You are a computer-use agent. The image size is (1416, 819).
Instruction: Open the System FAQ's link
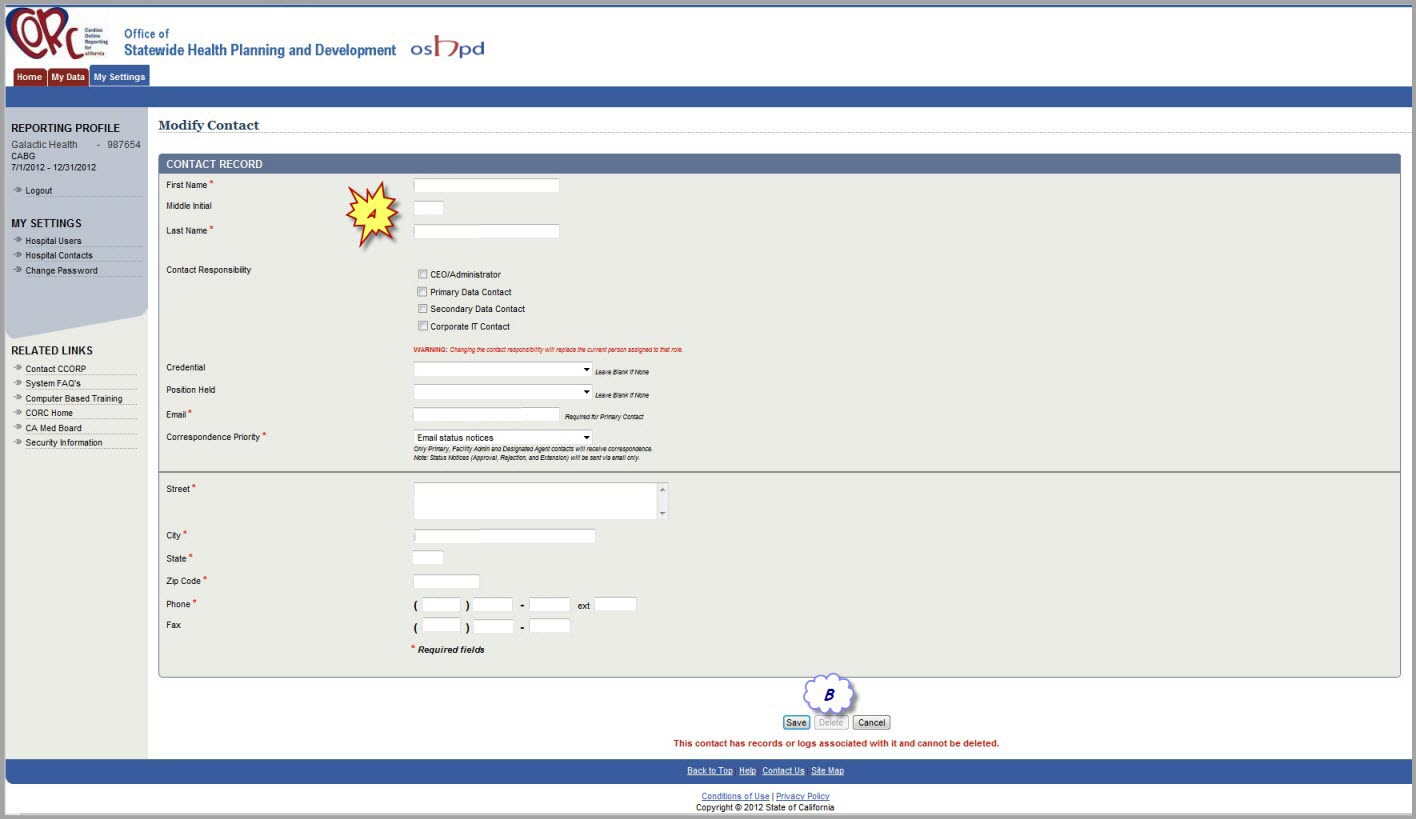[x=53, y=383]
